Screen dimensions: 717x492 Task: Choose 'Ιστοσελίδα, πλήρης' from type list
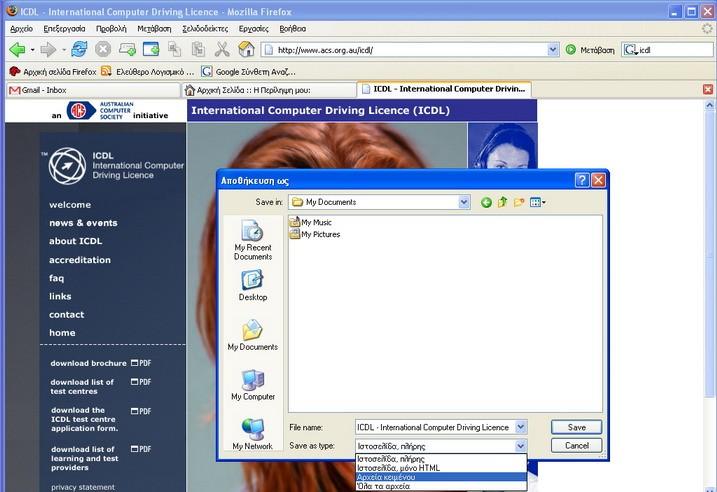(441, 459)
